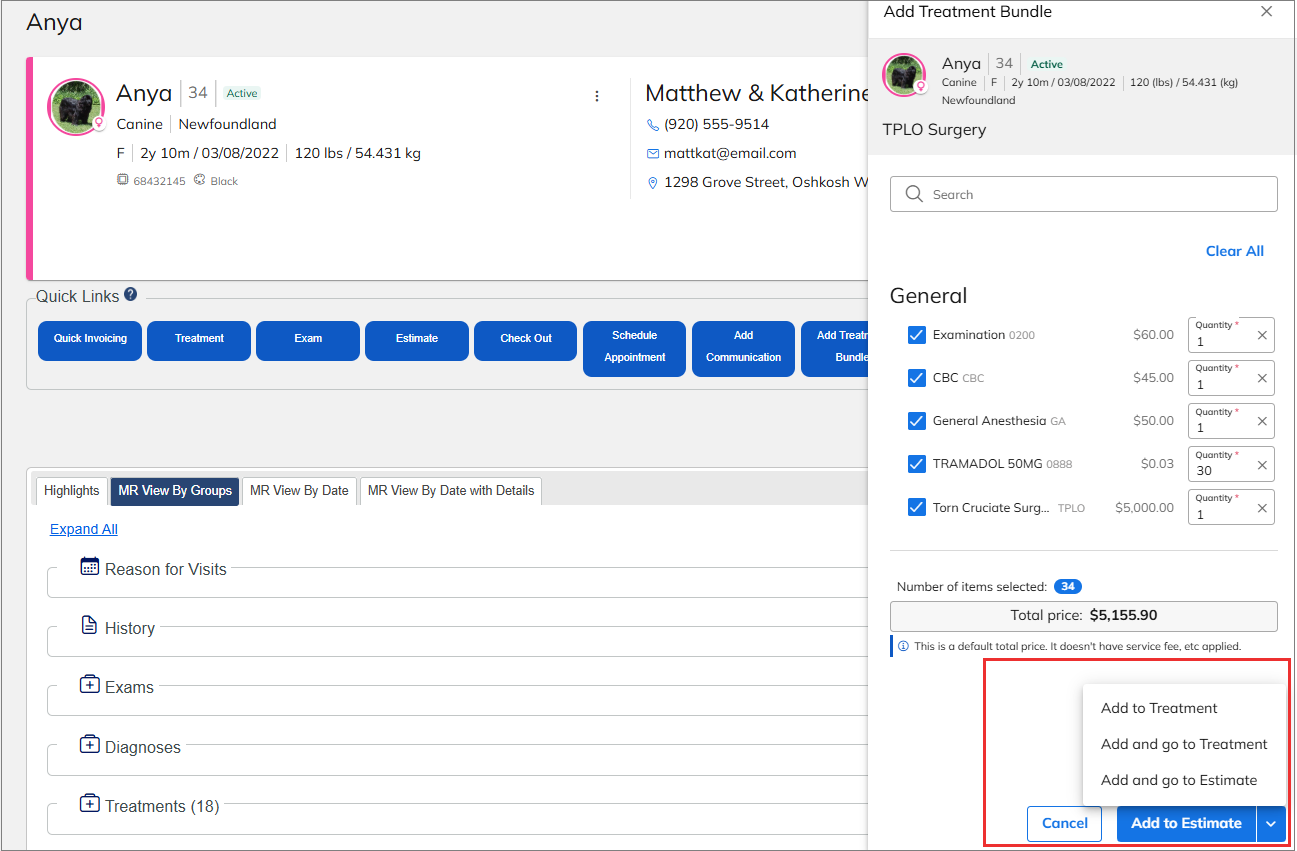Click the calendar icon beside Reason for Visits
The width and height of the screenshot is (1297, 851).
pyautogui.click(x=90, y=568)
